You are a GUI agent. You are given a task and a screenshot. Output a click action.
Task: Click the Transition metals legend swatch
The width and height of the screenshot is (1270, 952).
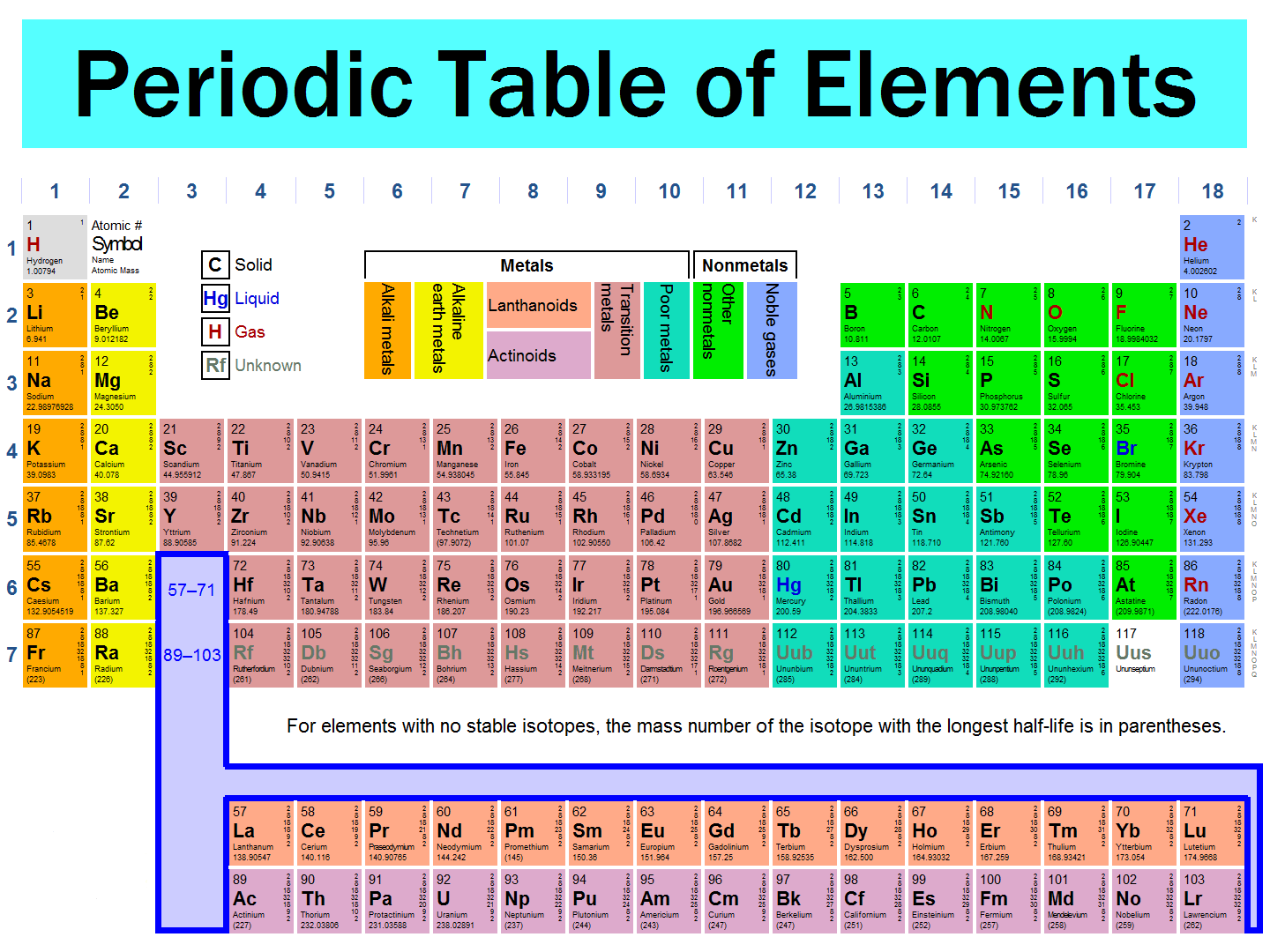pos(616,331)
